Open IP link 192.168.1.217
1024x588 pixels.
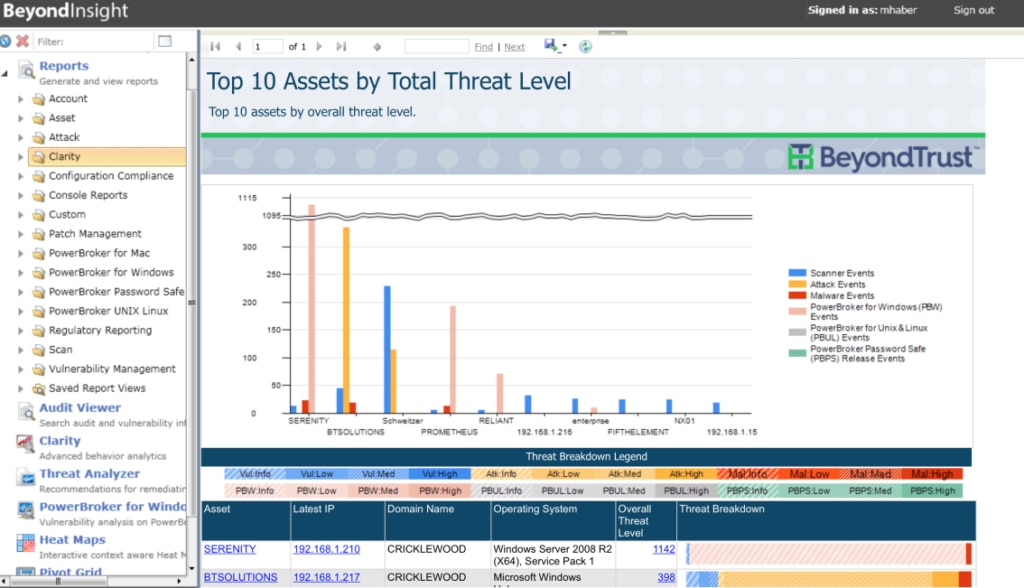pos(326,578)
